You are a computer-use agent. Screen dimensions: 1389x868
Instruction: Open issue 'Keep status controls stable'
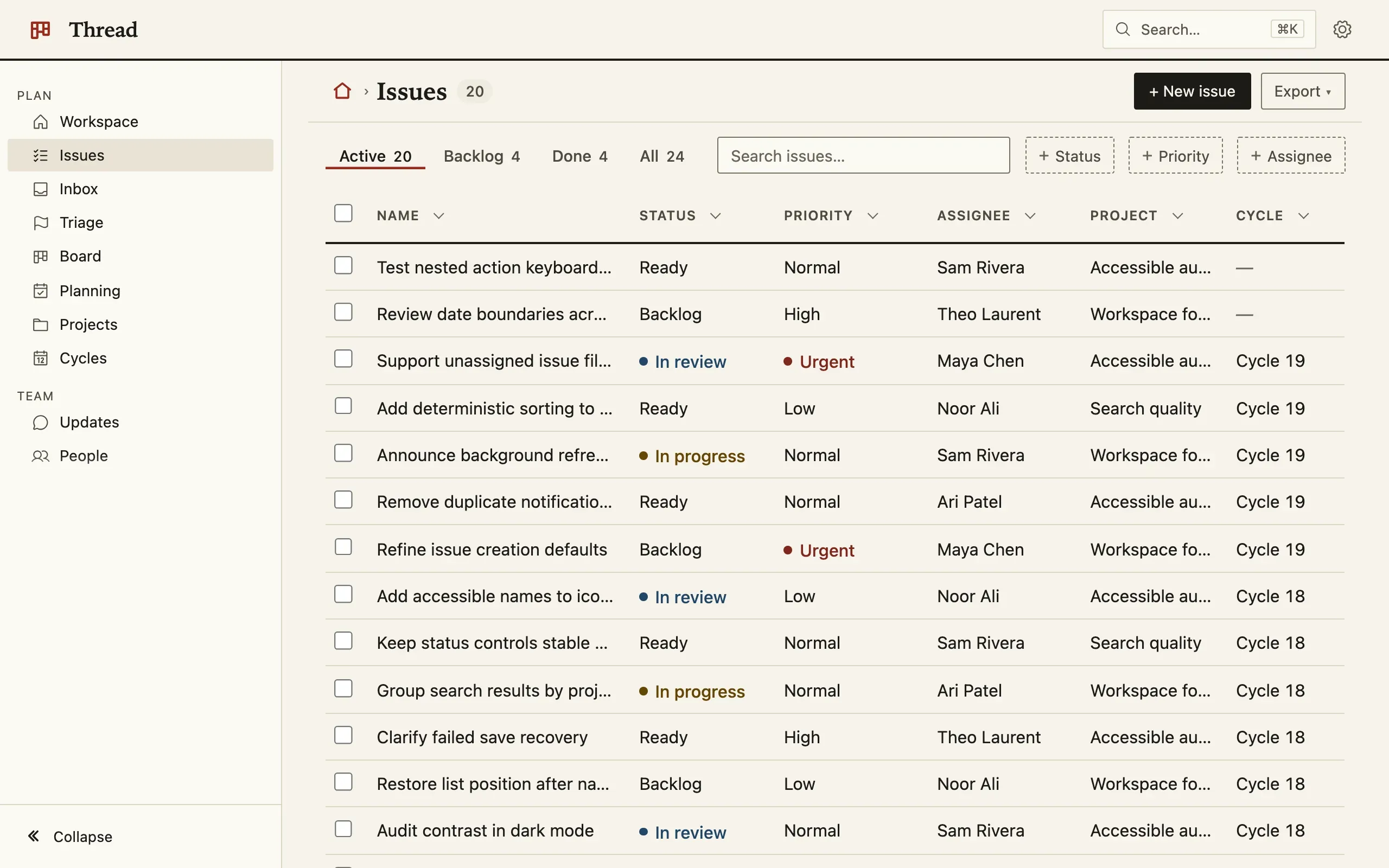pyautogui.click(x=492, y=643)
